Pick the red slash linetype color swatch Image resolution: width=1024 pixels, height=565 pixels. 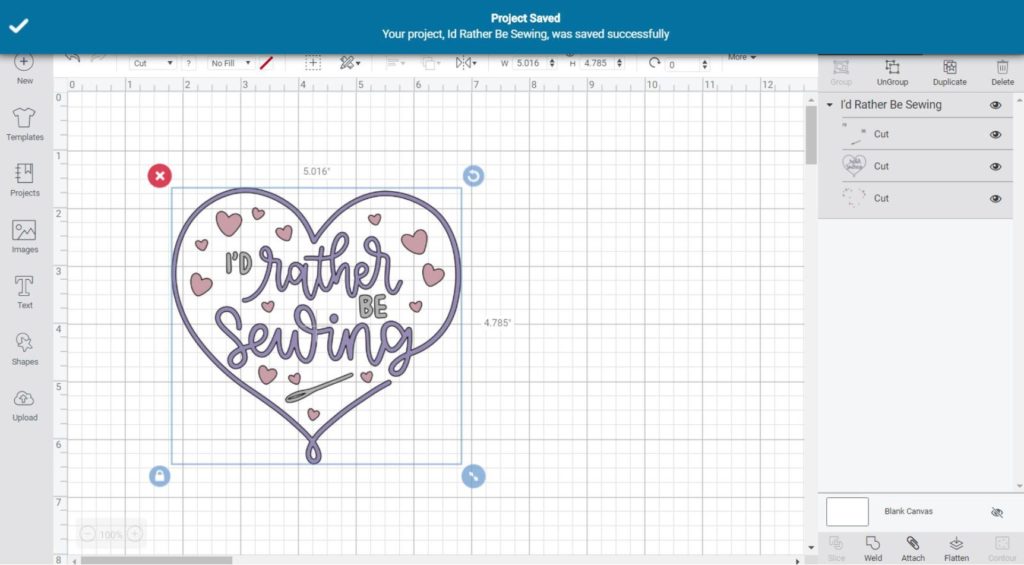coord(266,63)
